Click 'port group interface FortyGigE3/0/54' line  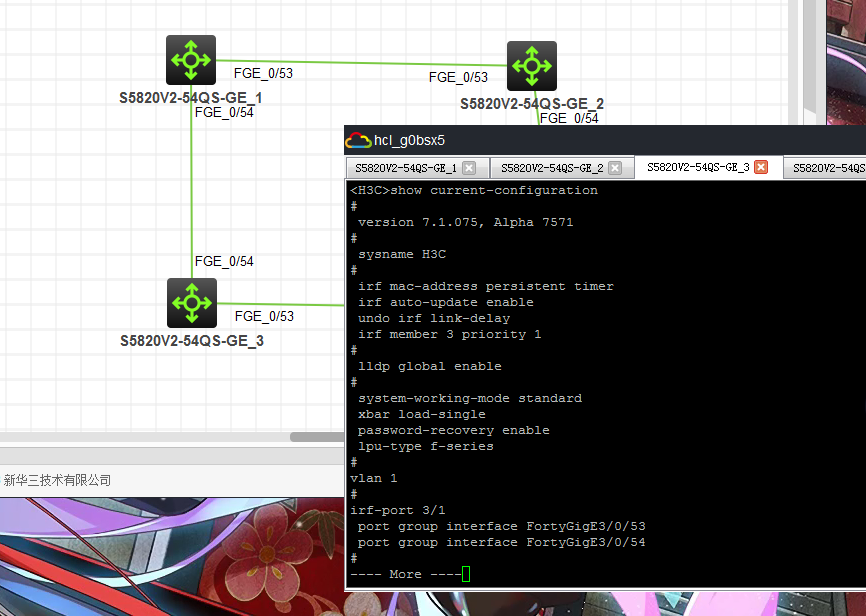point(501,543)
